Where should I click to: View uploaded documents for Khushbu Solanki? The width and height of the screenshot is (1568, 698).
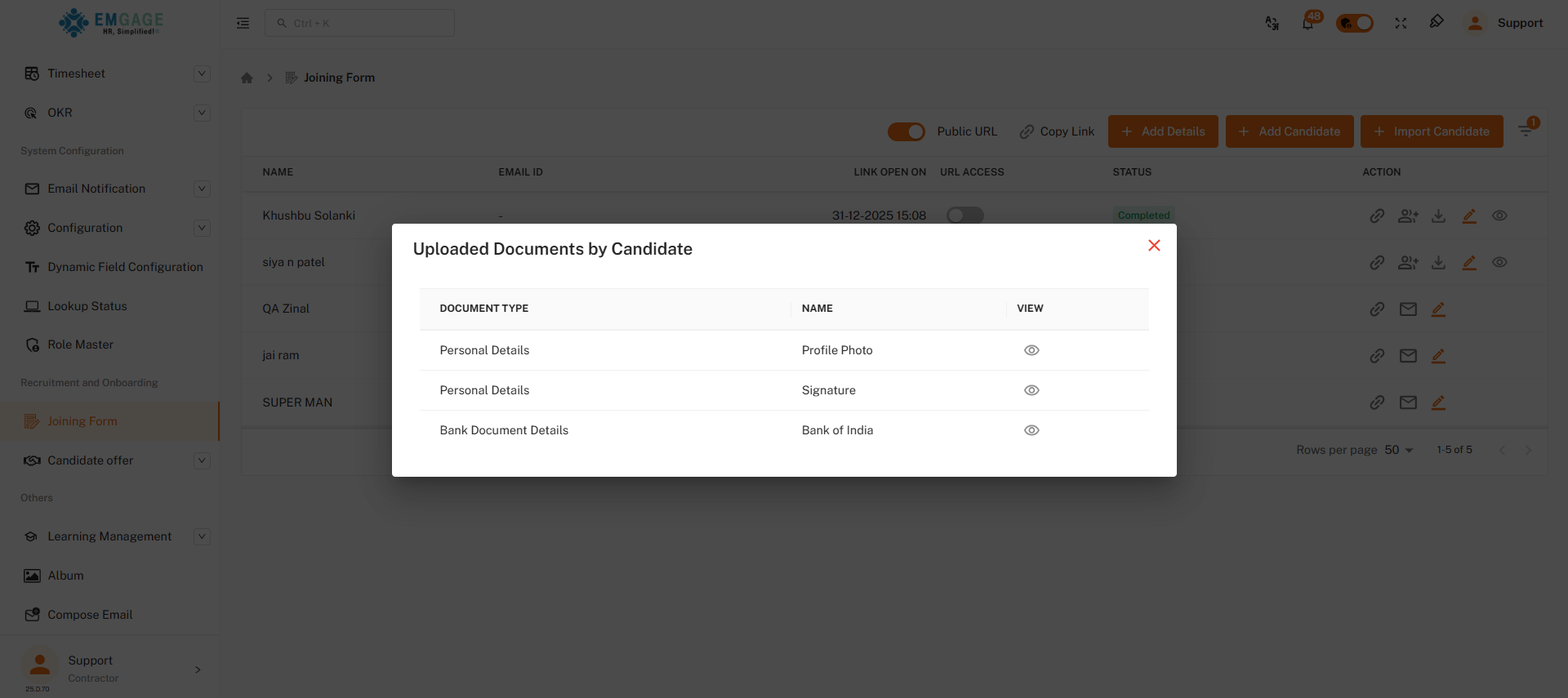point(1499,216)
